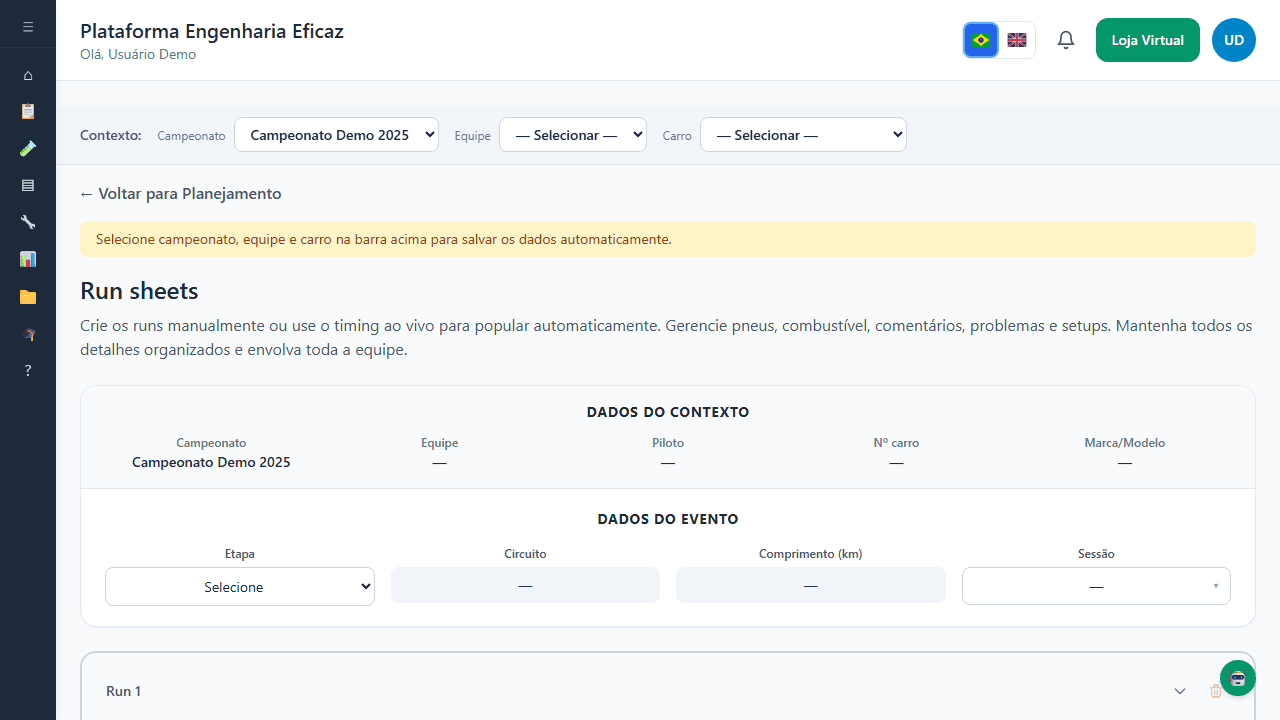Open the test tube sidebar icon
This screenshot has width=1280, height=720.
pyautogui.click(x=28, y=148)
